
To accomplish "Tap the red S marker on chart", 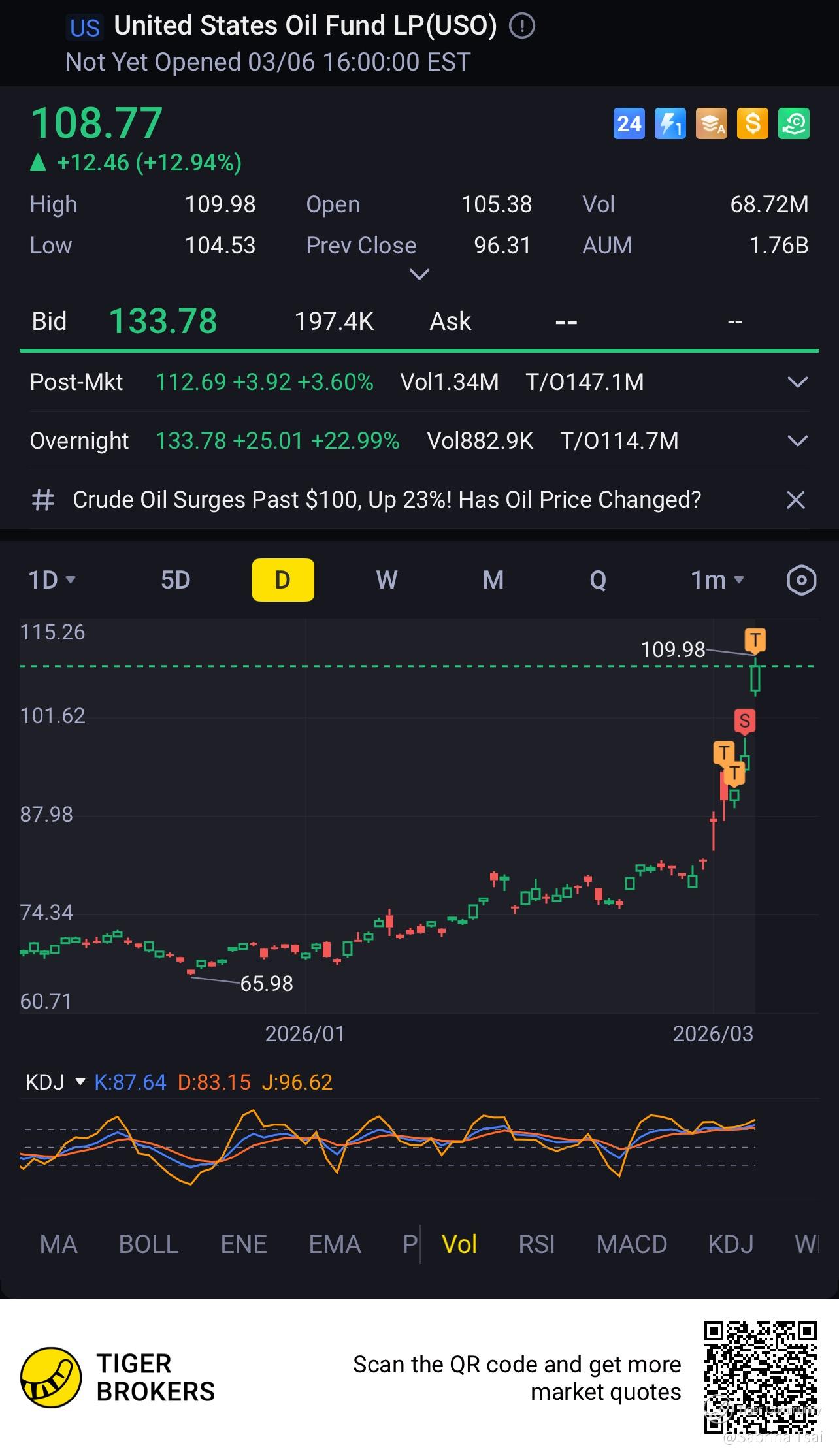I will (744, 722).
